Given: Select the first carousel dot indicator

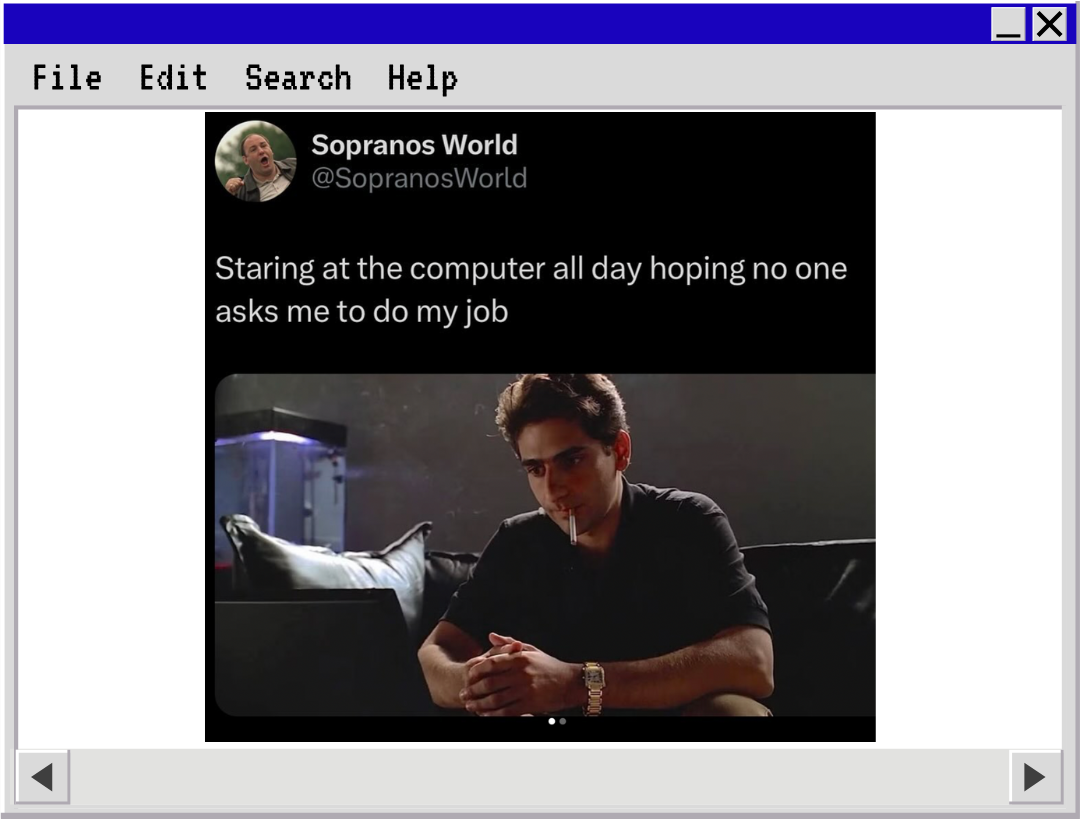Looking at the screenshot, I should pyautogui.click(x=552, y=721).
